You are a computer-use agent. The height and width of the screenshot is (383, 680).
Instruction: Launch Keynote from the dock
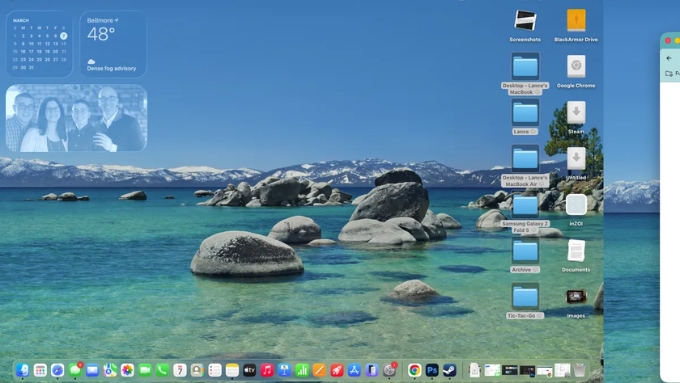284,370
